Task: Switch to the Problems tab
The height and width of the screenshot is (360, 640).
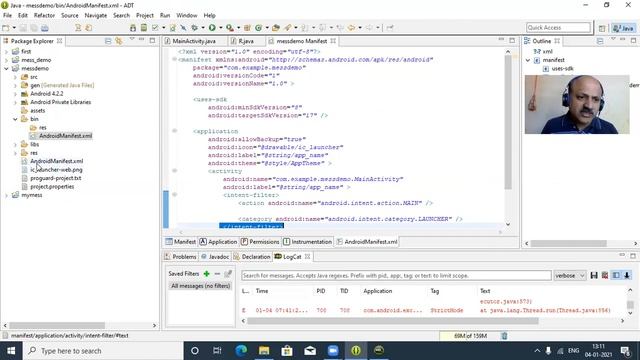Action: click(x=180, y=256)
